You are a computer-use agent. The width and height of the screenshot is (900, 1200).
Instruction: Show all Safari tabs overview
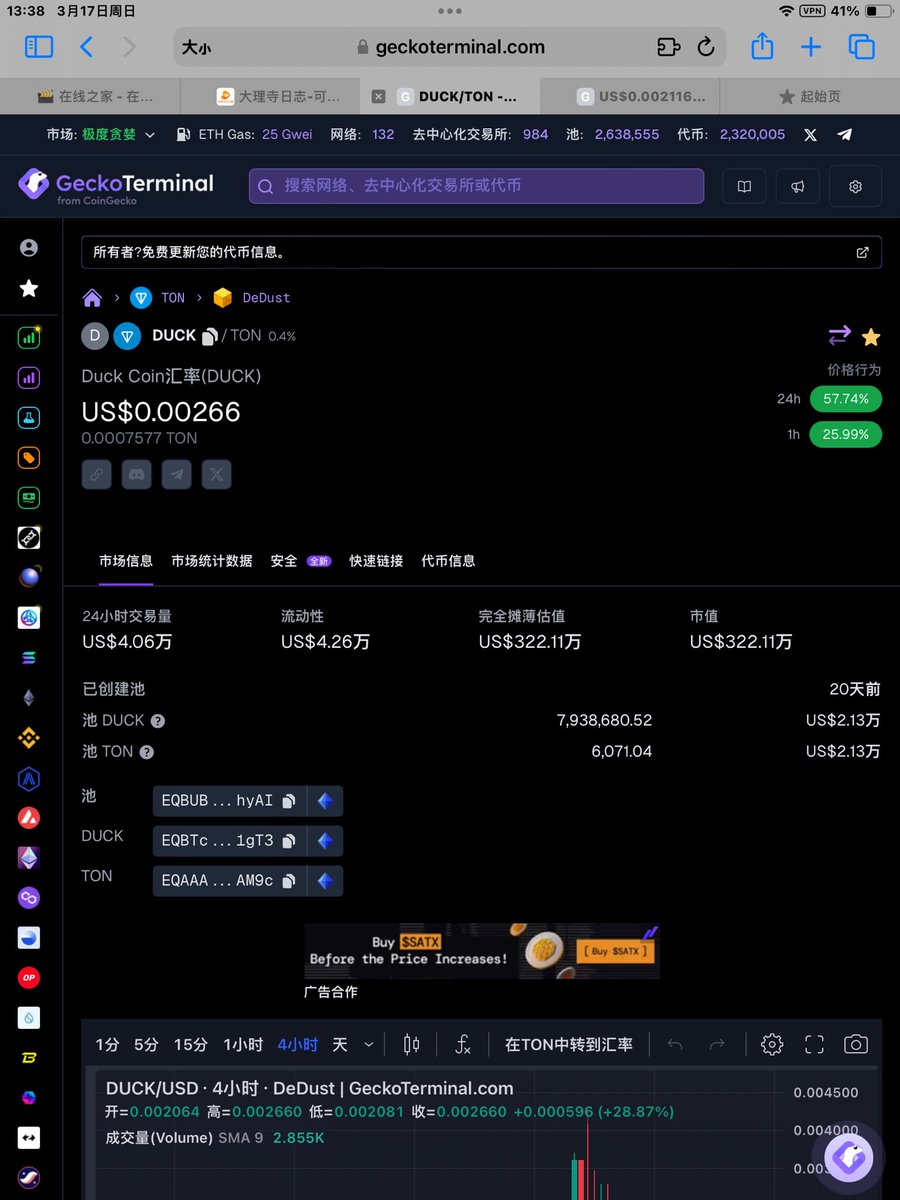click(861, 47)
